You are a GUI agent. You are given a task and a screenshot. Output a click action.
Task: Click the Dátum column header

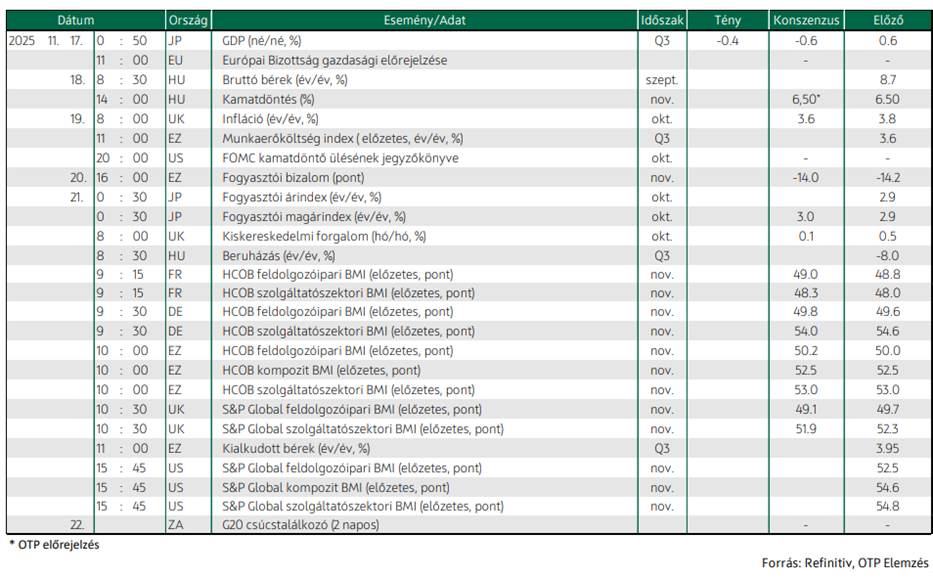coord(76,20)
